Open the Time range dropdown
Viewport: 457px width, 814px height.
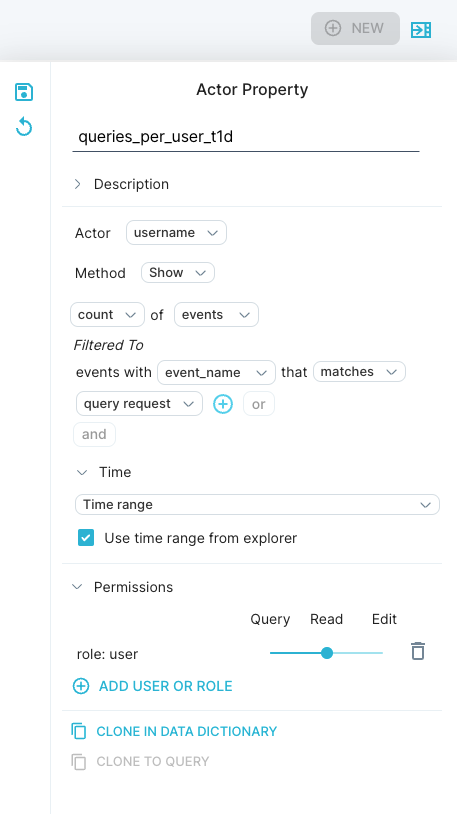tap(258, 505)
